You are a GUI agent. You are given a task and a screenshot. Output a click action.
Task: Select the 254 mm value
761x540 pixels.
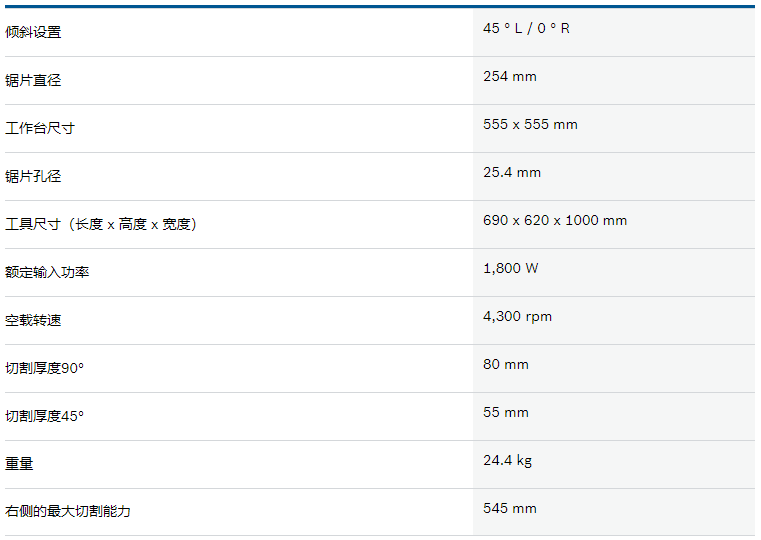509,76
